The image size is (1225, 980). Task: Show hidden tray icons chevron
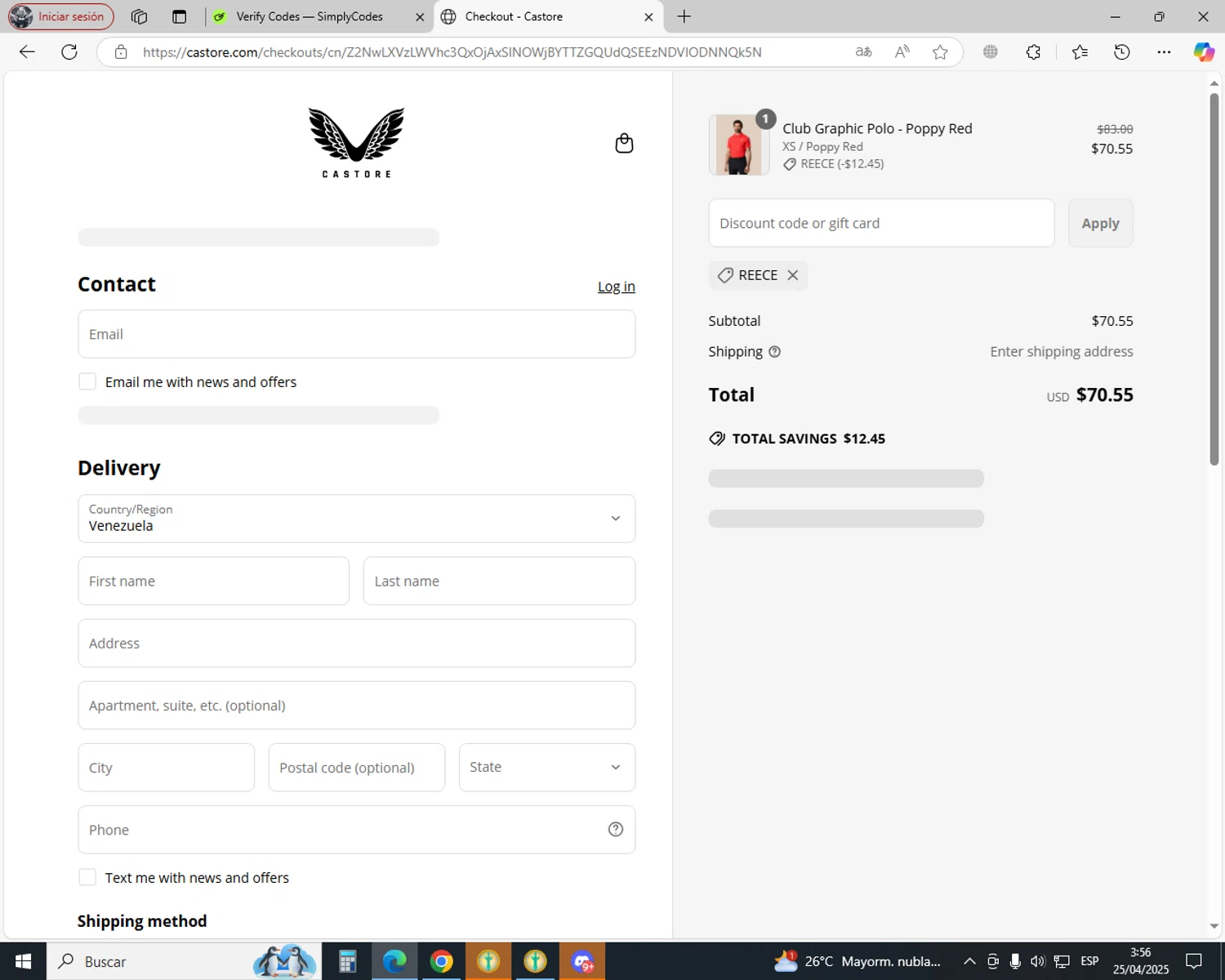point(969,961)
